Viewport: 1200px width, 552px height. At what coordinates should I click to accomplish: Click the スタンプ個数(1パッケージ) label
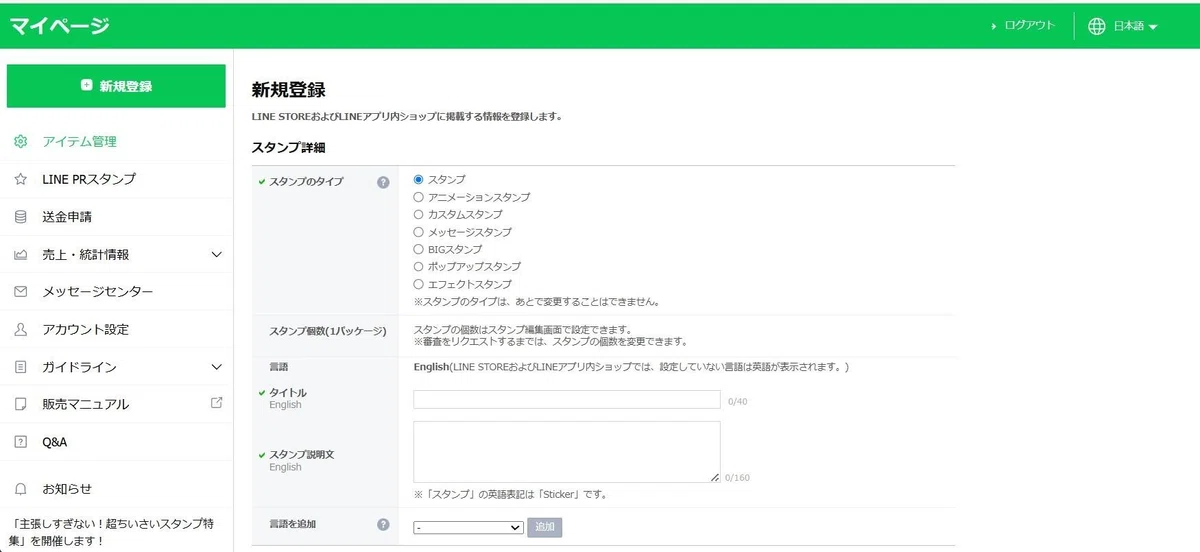click(328, 331)
